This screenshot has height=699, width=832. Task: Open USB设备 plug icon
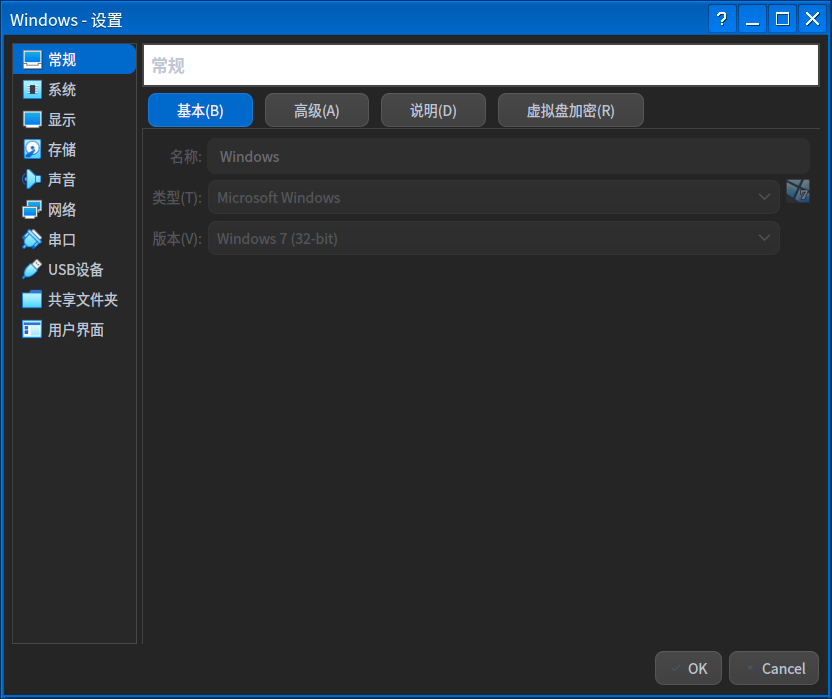(x=33, y=270)
